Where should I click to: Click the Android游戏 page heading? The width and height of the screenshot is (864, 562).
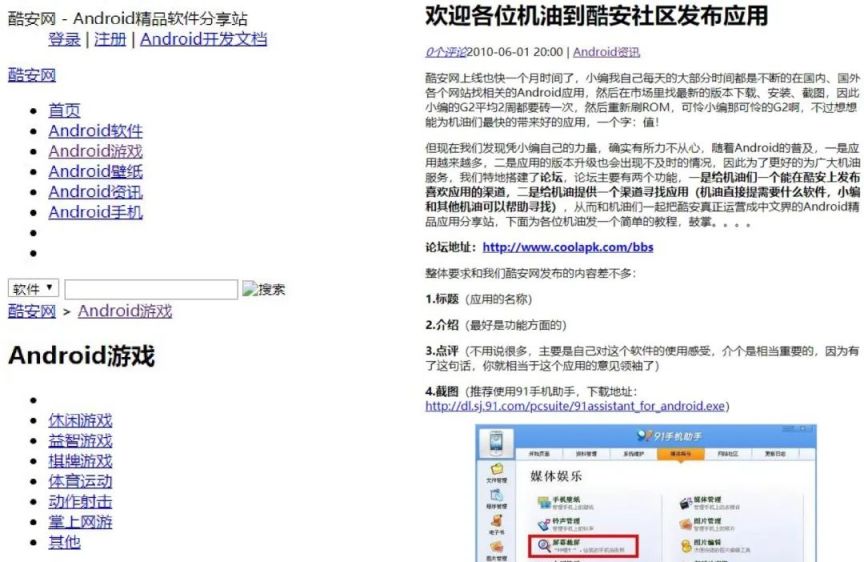click(82, 355)
